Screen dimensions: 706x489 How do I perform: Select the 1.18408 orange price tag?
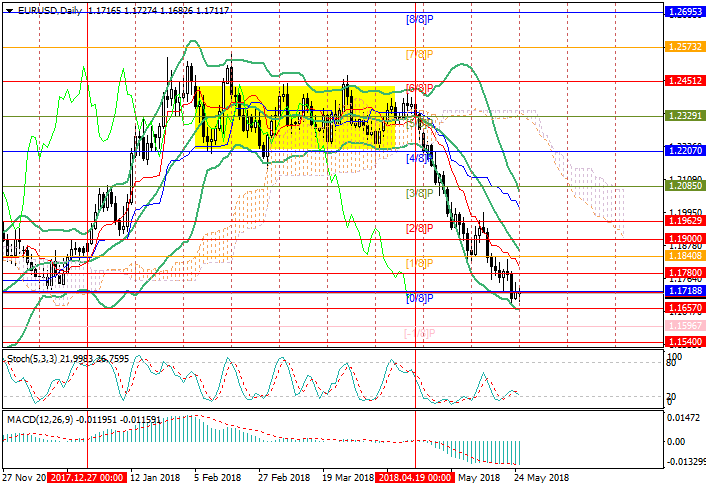tap(685, 257)
